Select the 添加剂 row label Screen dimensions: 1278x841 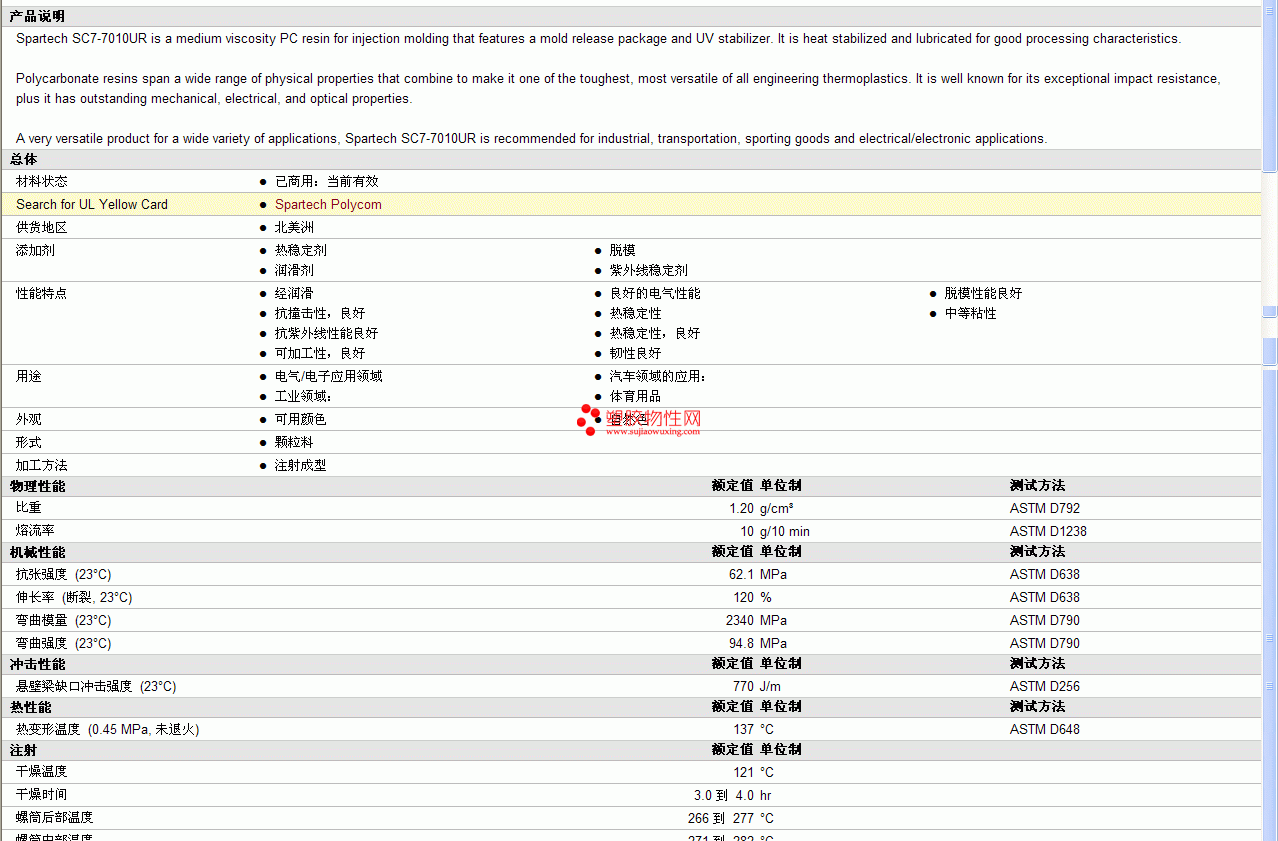(x=35, y=250)
